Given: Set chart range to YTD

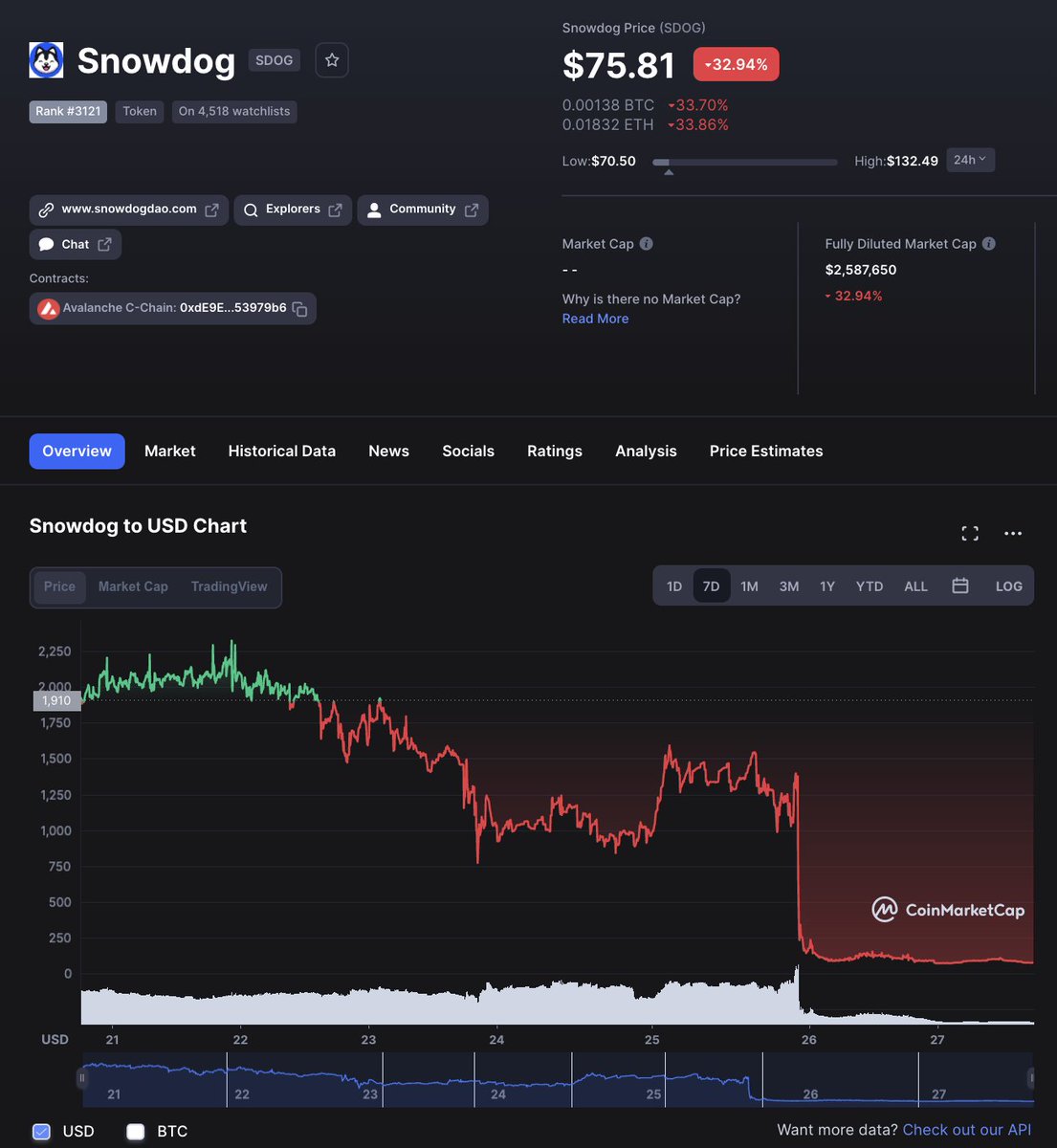Looking at the screenshot, I should click(869, 586).
